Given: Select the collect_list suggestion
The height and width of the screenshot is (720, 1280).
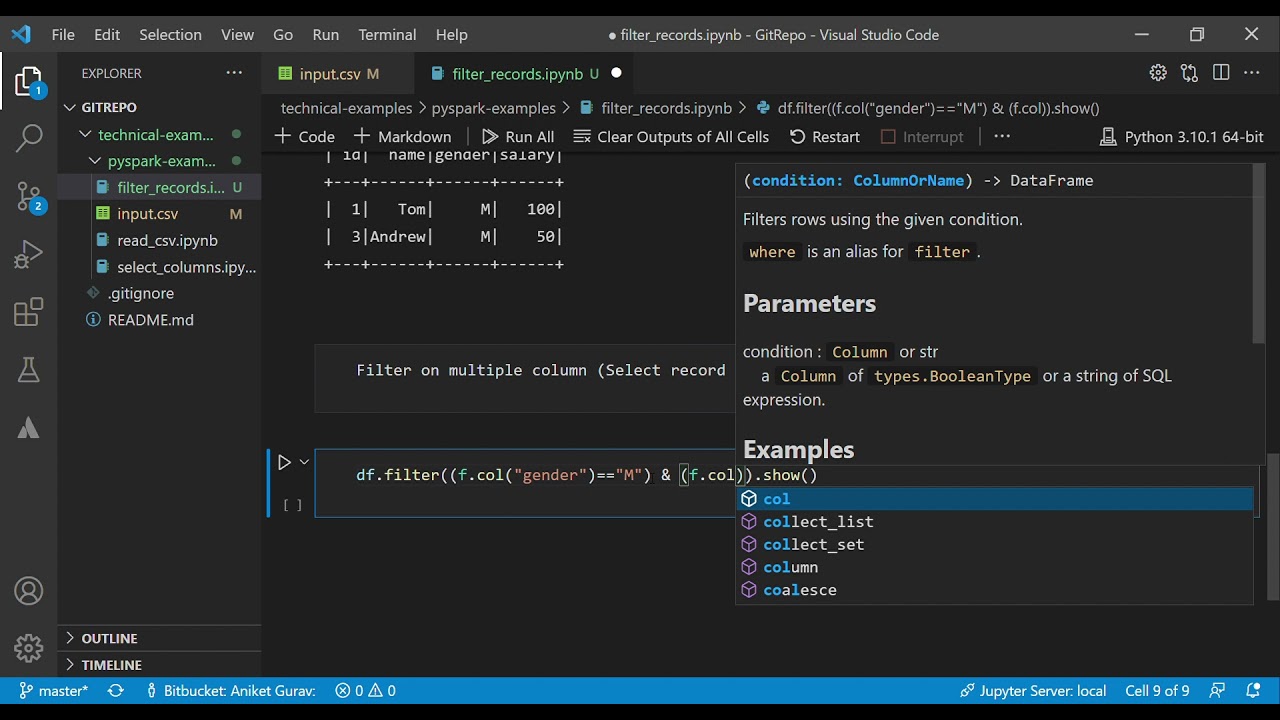Looking at the screenshot, I should point(995,522).
